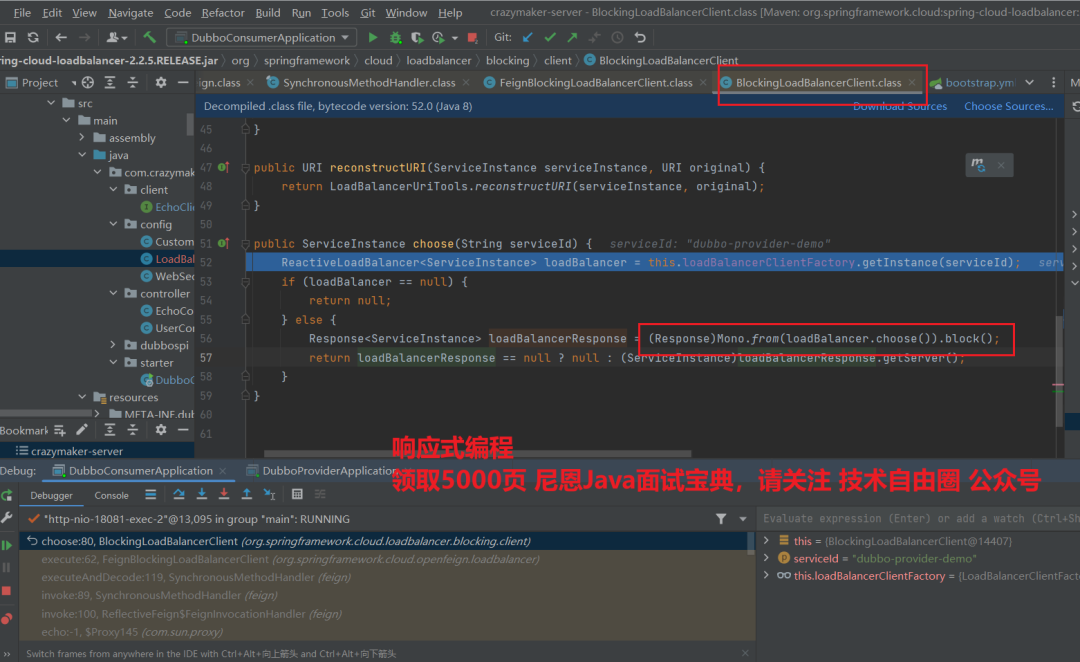This screenshot has width=1080, height=662.
Task: Open the Refactor menu
Action: tap(222, 13)
